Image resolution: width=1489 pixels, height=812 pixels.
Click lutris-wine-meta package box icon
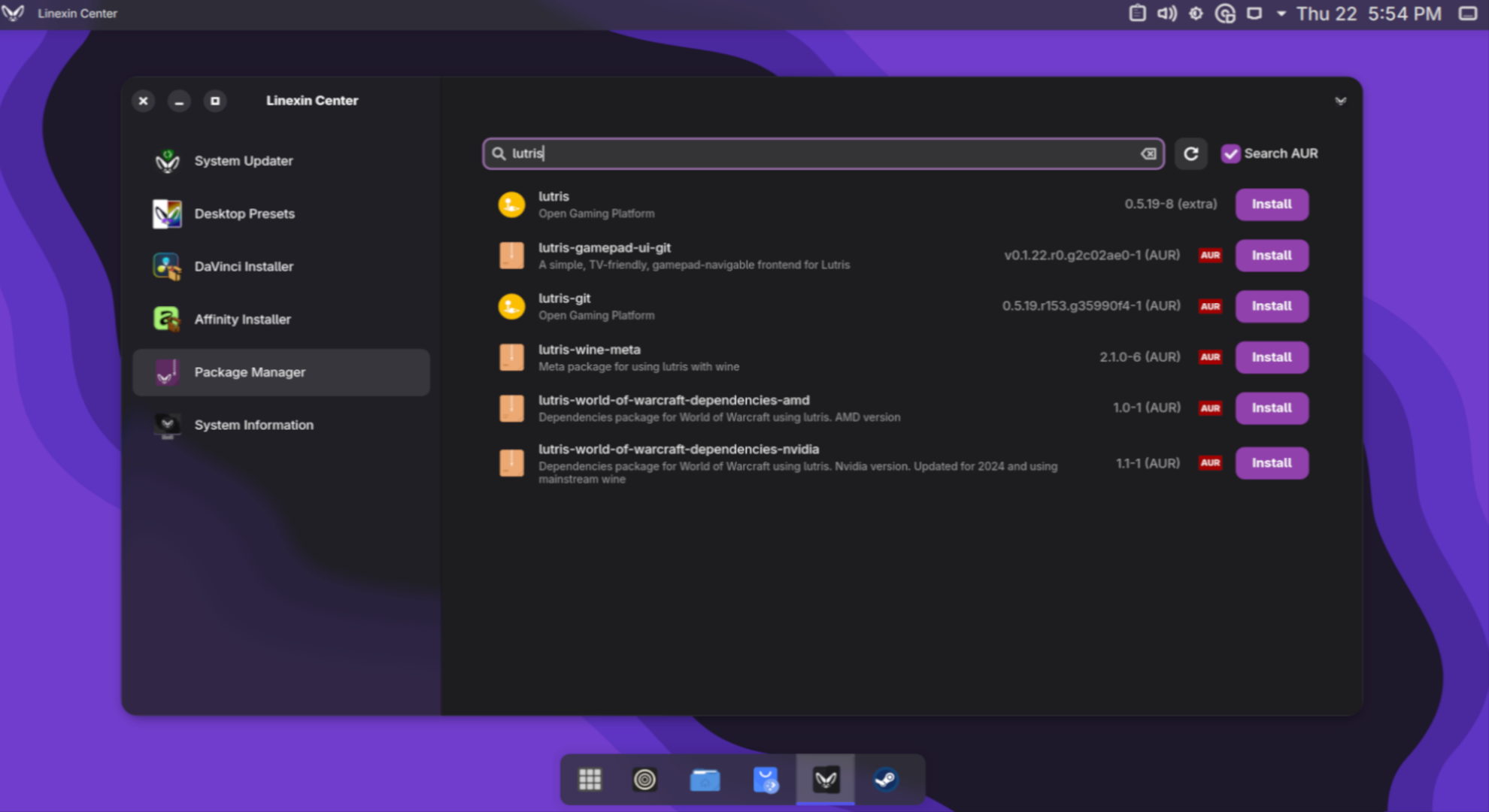tap(511, 357)
